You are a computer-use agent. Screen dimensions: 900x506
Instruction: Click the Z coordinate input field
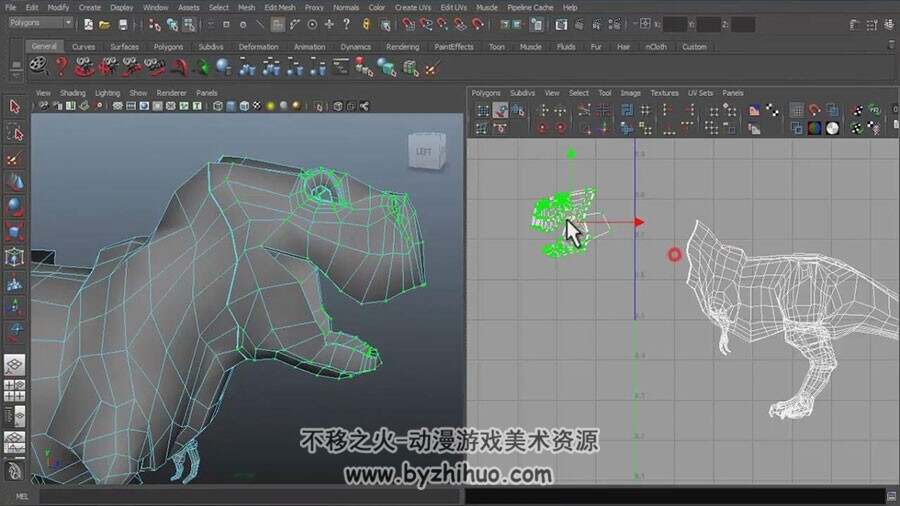coord(743,24)
